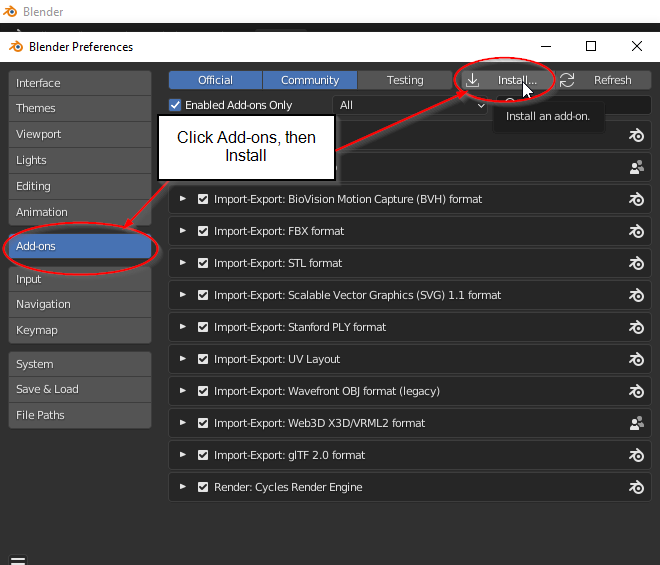Open the Save & Load section
This screenshot has width=660, height=565.
(x=80, y=389)
